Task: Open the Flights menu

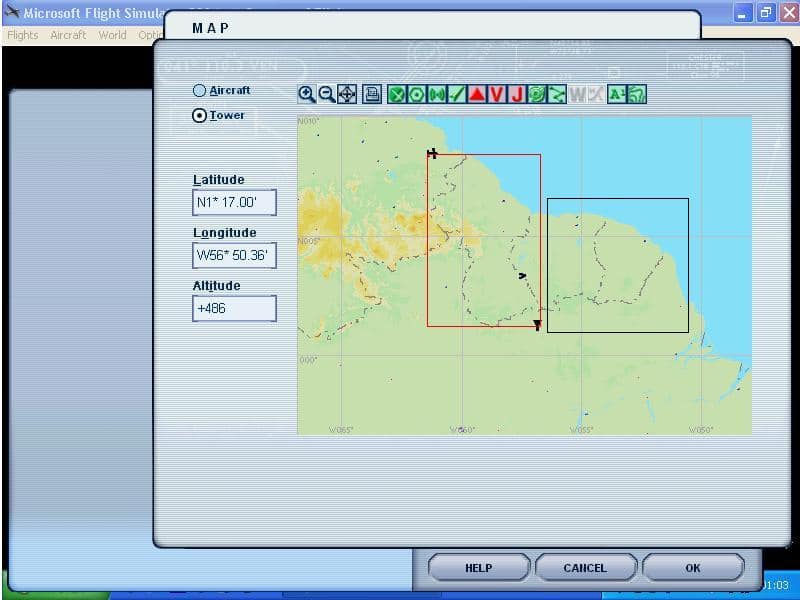Action: [22, 35]
